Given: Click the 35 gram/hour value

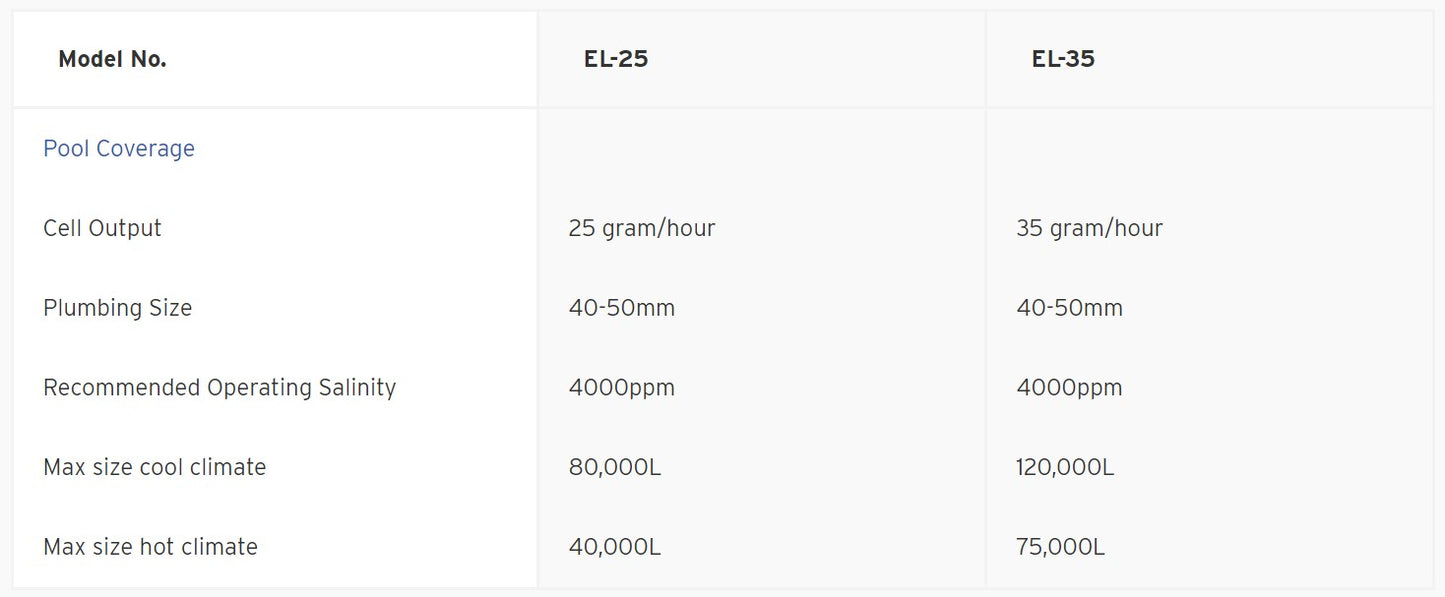Looking at the screenshot, I should pos(1089,228).
